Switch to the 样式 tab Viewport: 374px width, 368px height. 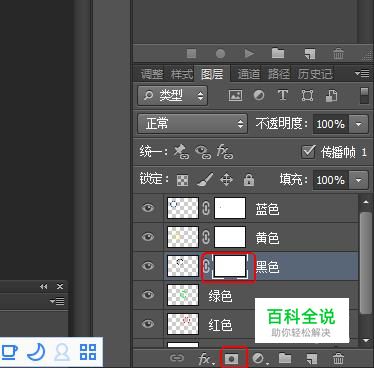[182, 74]
